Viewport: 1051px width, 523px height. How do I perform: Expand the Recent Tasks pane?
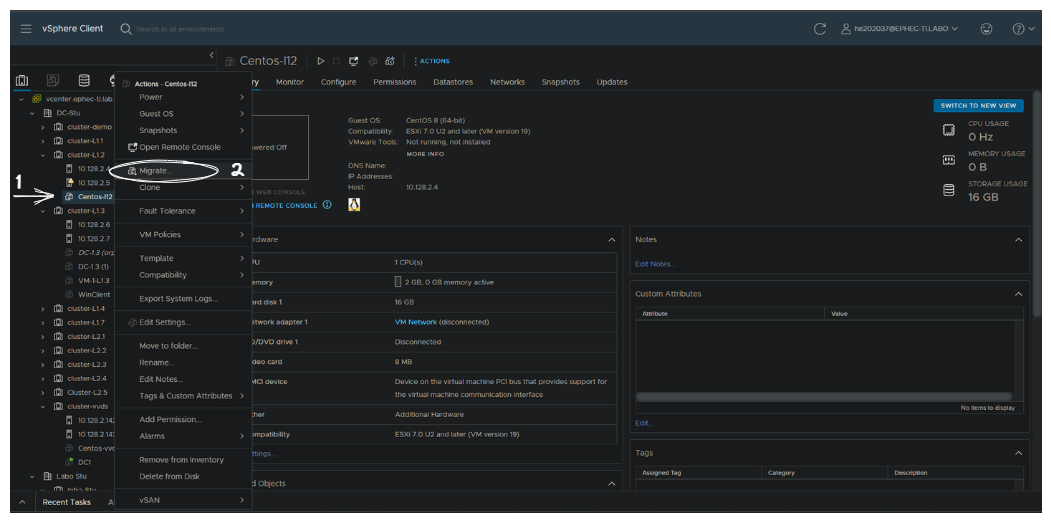pyautogui.click(x=21, y=502)
